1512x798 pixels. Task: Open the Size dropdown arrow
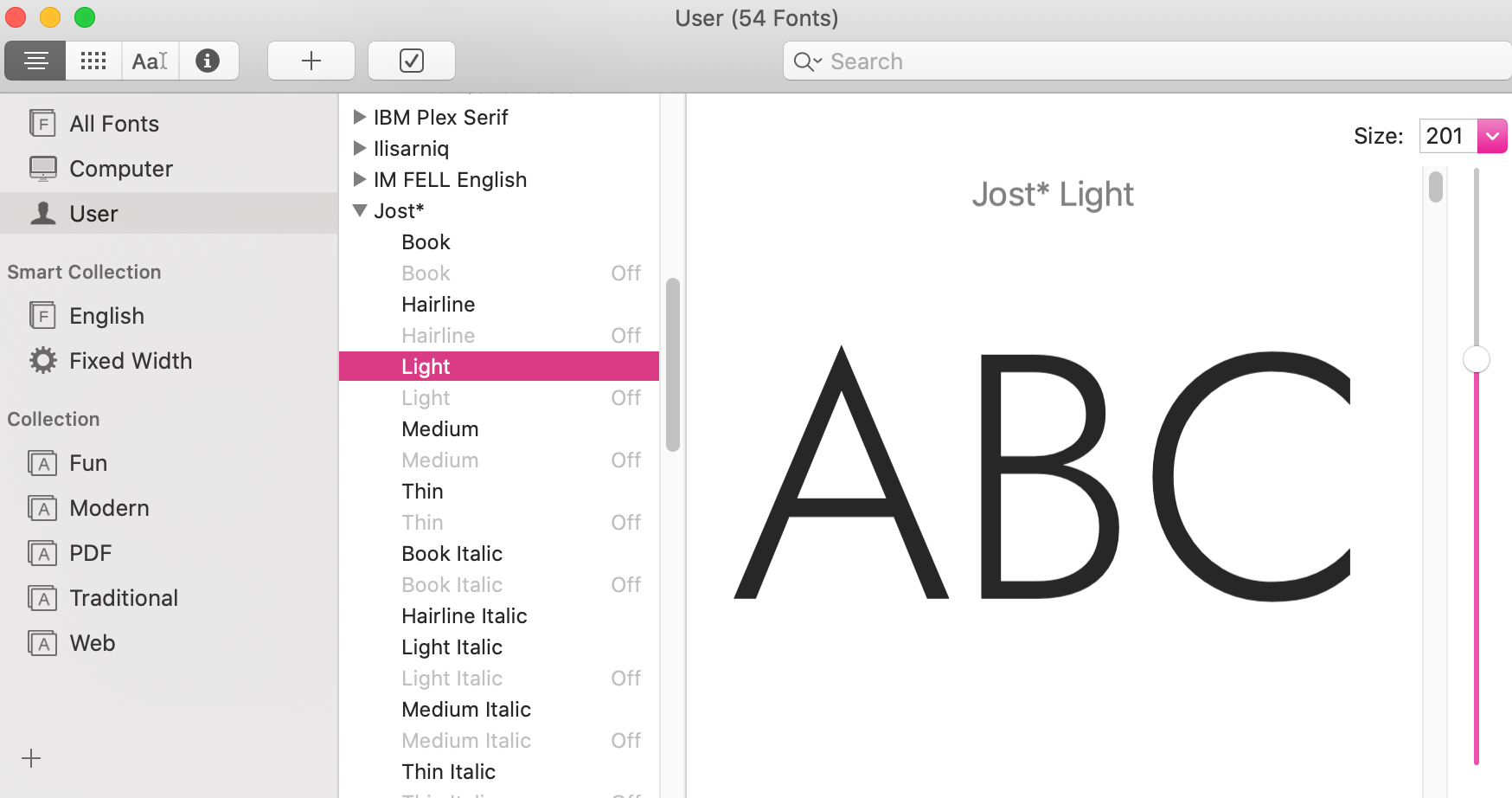click(1491, 136)
